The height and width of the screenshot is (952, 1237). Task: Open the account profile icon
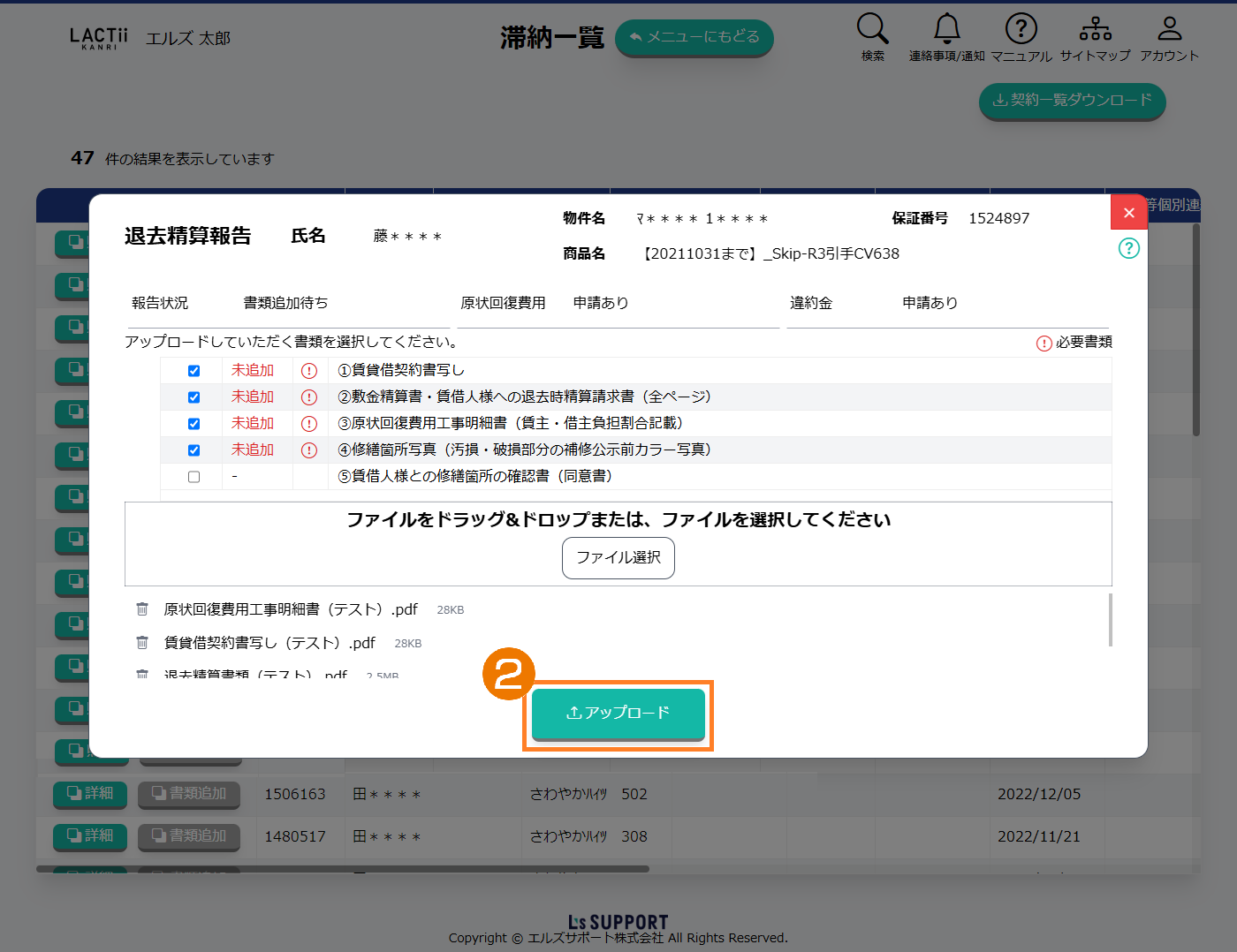coord(1169,30)
